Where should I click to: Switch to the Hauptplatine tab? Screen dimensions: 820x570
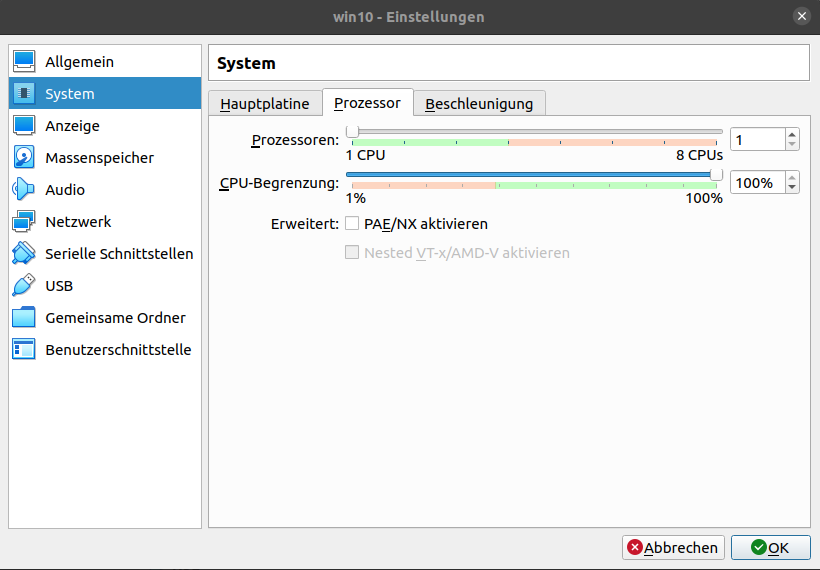[265, 103]
